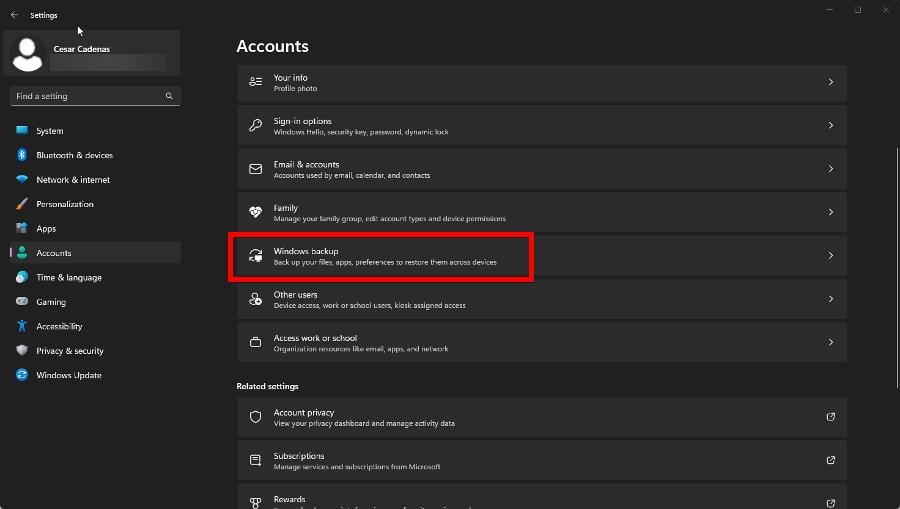
Task: Expand Your info chevron arrow
Action: point(830,82)
